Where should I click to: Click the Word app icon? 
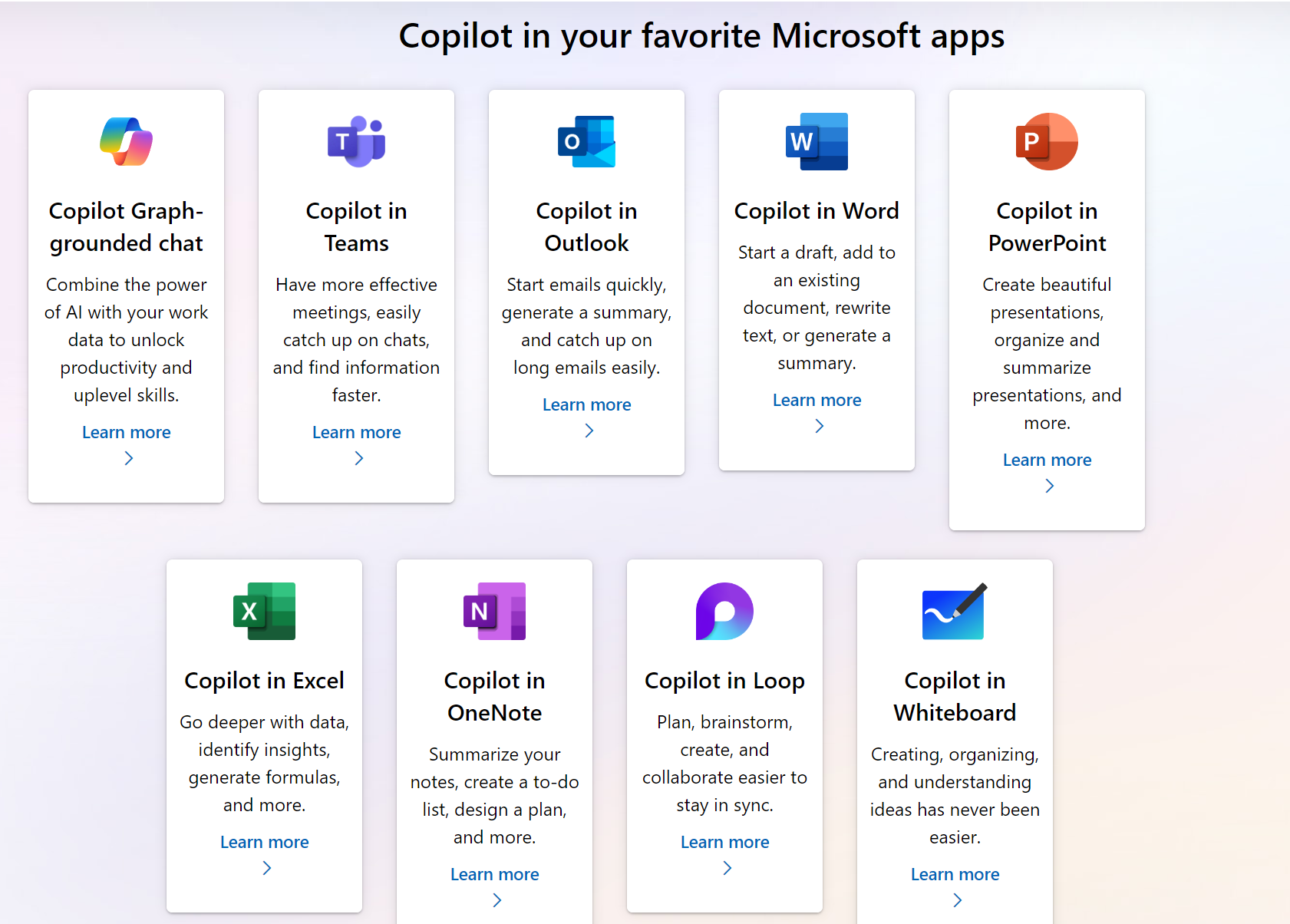(x=817, y=141)
